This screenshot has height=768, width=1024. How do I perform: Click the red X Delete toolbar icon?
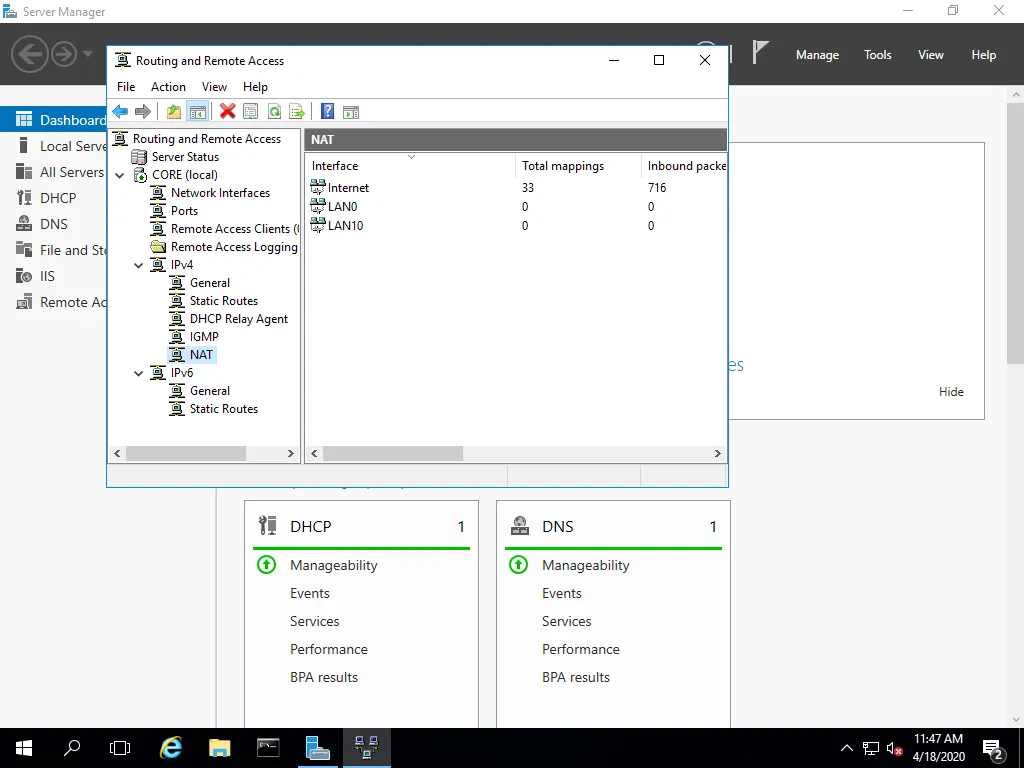point(227,112)
